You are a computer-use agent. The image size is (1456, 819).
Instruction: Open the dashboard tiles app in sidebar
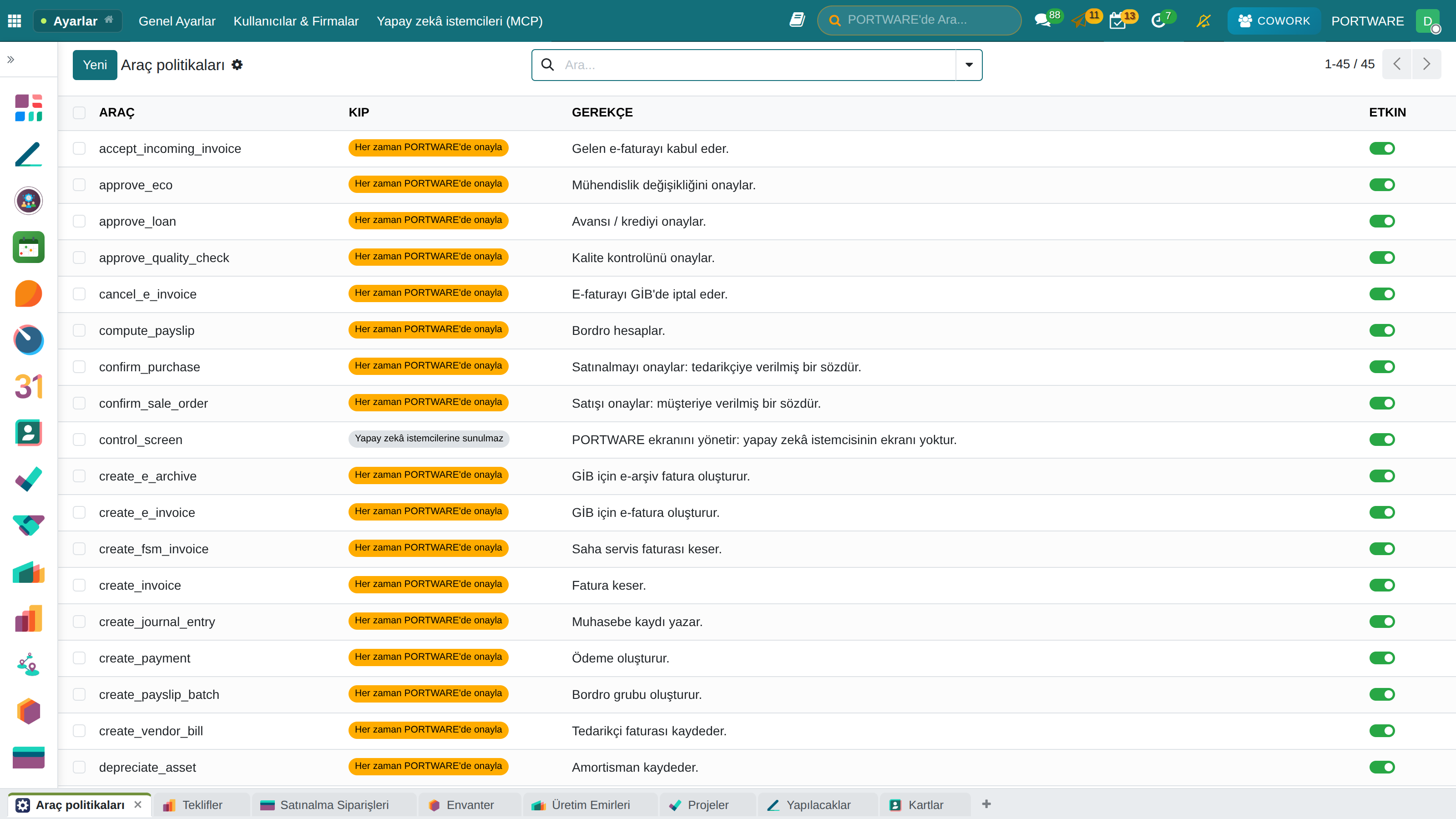[x=29, y=108]
